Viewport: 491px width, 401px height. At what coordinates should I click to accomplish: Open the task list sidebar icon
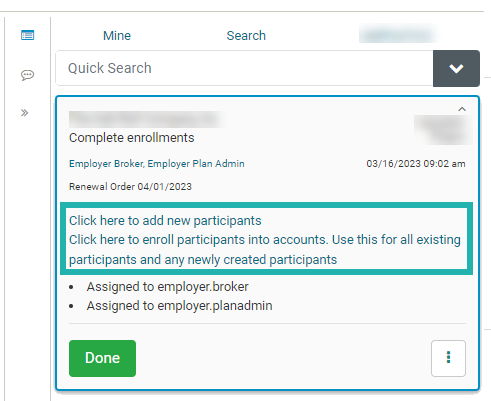(x=27, y=35)
